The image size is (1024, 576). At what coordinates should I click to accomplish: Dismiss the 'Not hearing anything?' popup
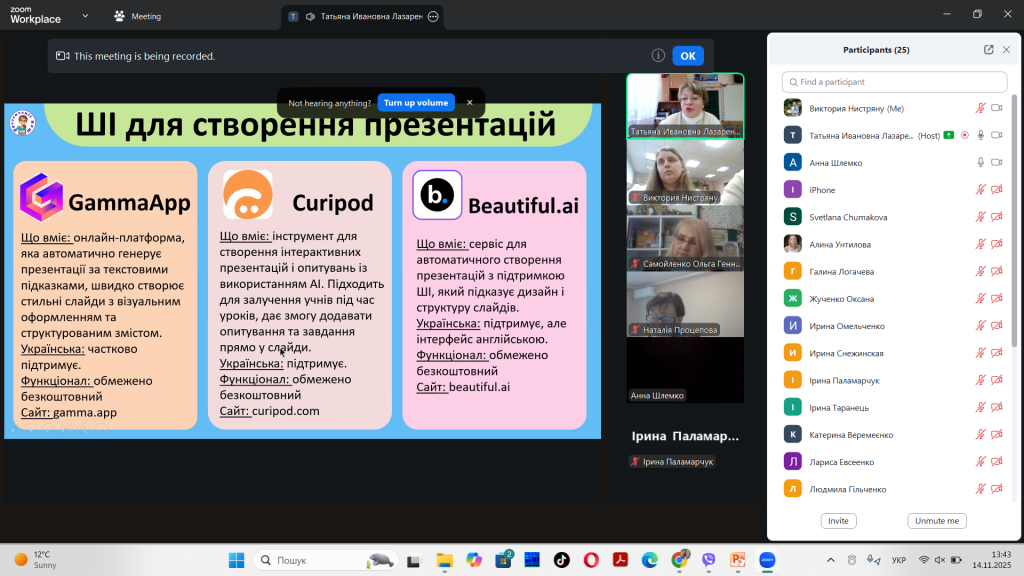tap(469, 103)
